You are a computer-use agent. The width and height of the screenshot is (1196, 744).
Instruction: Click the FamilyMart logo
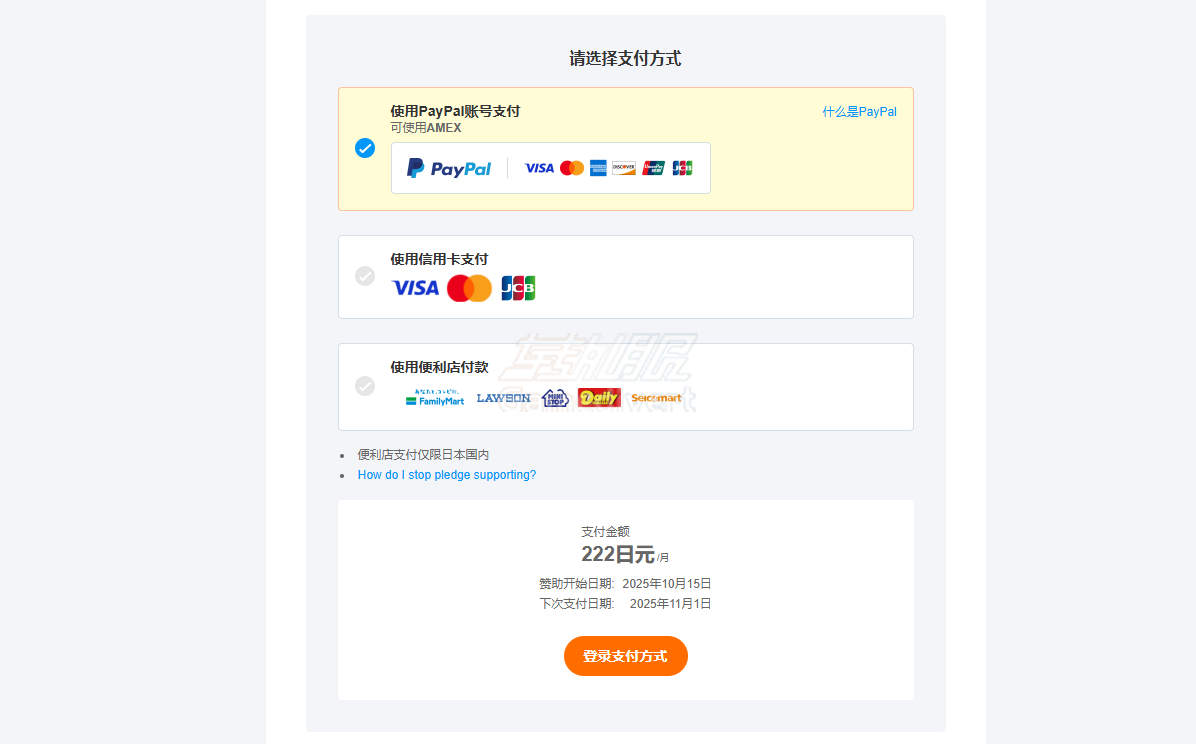click(x=435, y=398)
